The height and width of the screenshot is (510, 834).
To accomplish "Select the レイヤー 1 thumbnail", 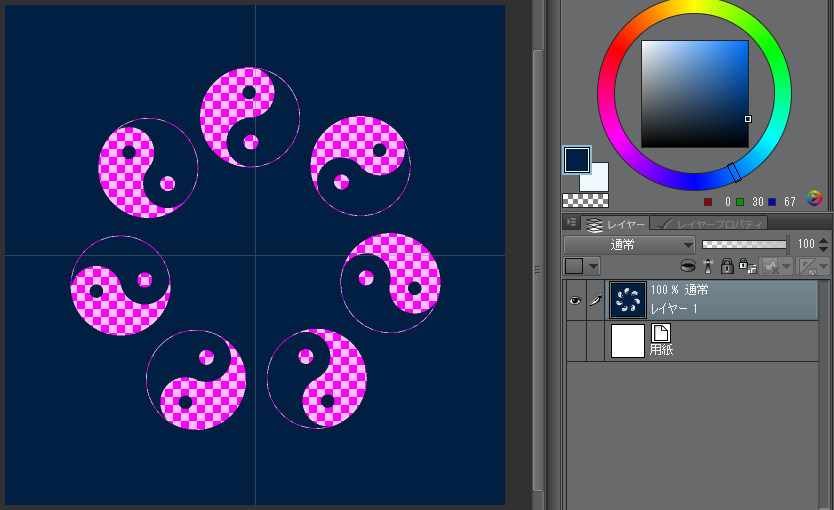I will (x=628, y=300).
